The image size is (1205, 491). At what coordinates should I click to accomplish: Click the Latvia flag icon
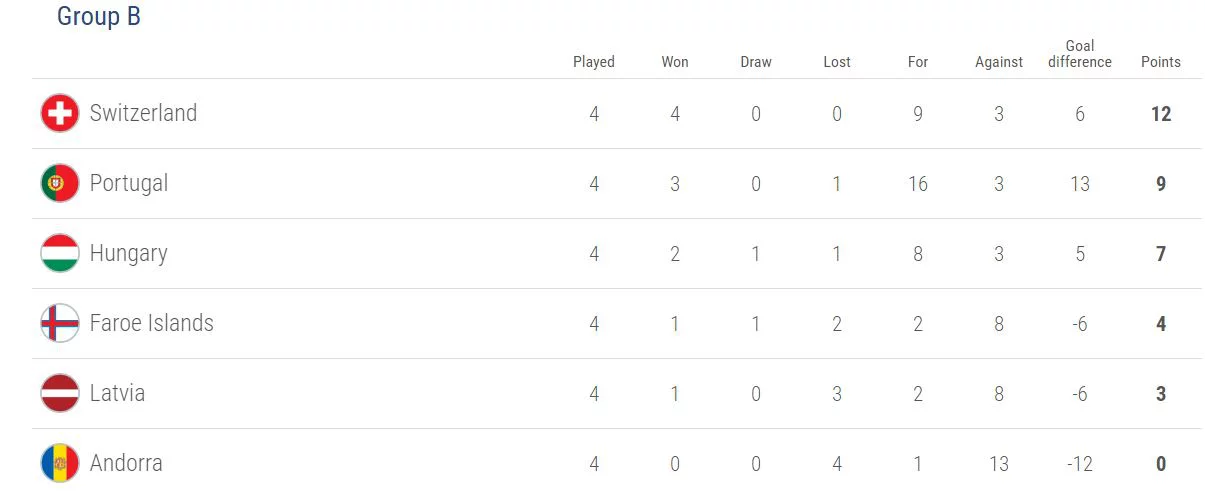point(60,394)
